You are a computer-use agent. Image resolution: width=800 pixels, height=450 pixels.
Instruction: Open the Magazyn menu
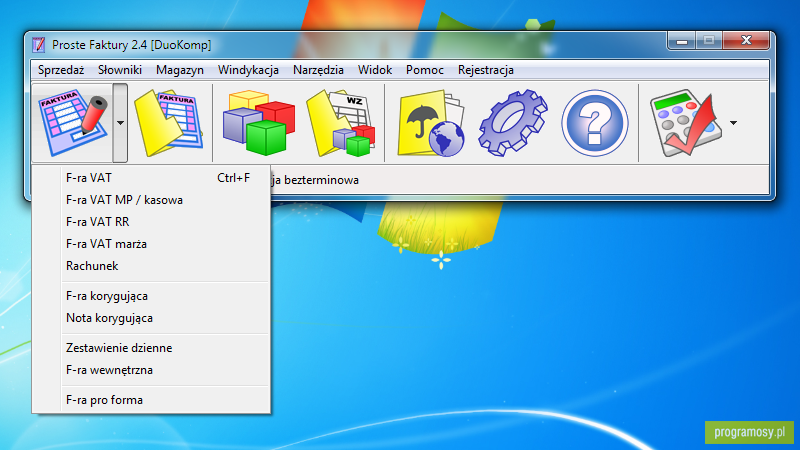[x=180, y=70]
